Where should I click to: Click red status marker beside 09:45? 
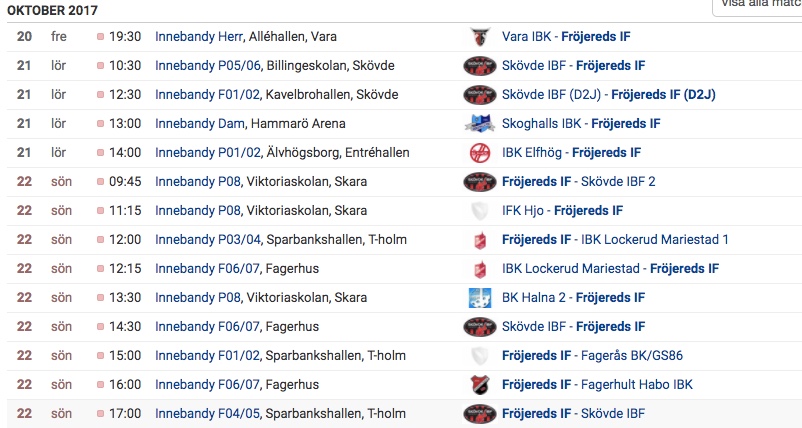(x=100, y=182)
